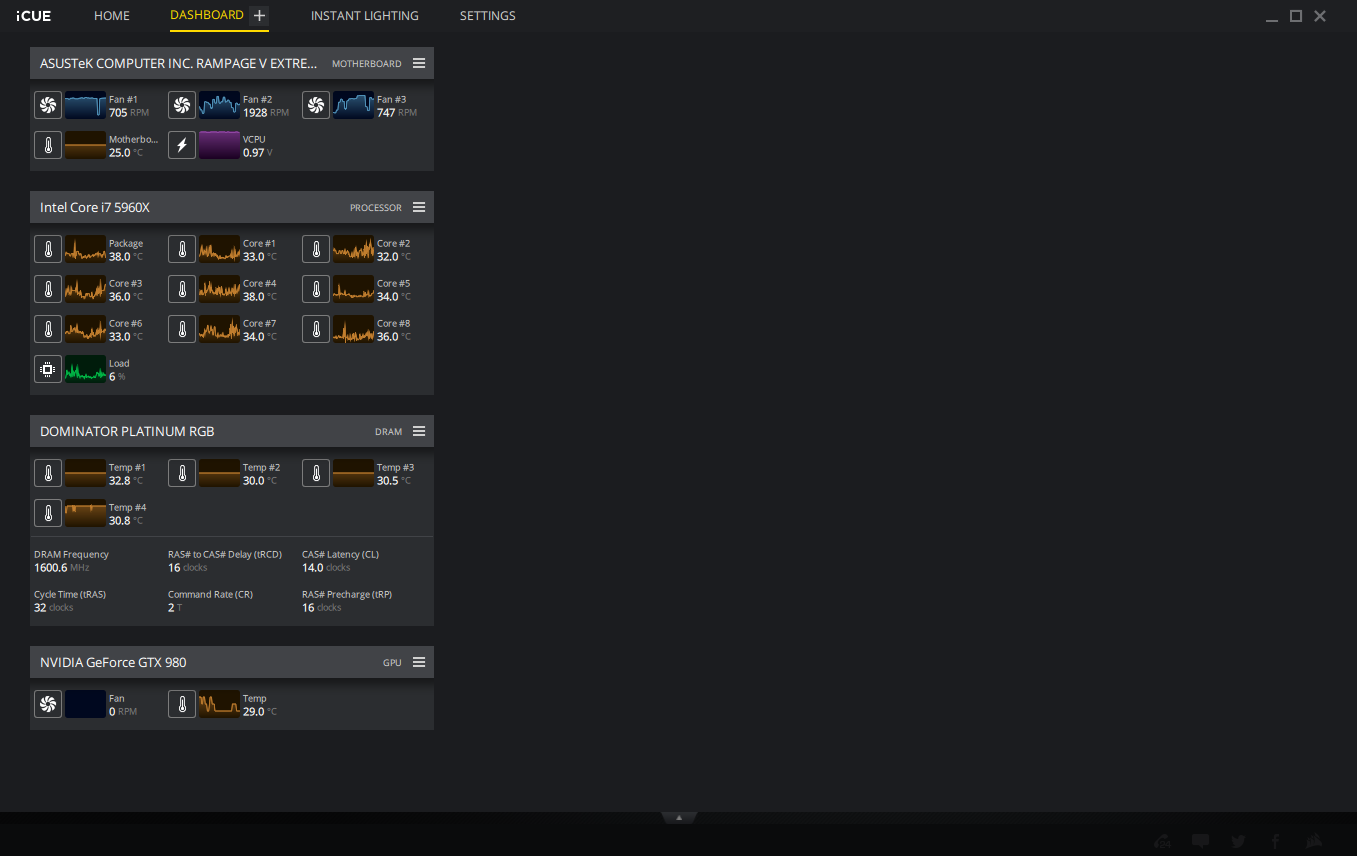
Task: Click the VCPU voltage lightning icon
Action: coord(182,145)
